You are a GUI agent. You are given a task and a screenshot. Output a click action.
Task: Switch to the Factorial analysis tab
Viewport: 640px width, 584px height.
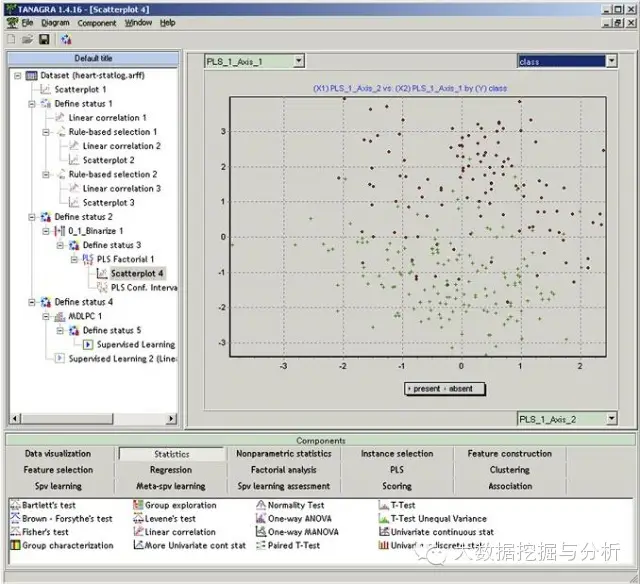[x=284, y=470]
